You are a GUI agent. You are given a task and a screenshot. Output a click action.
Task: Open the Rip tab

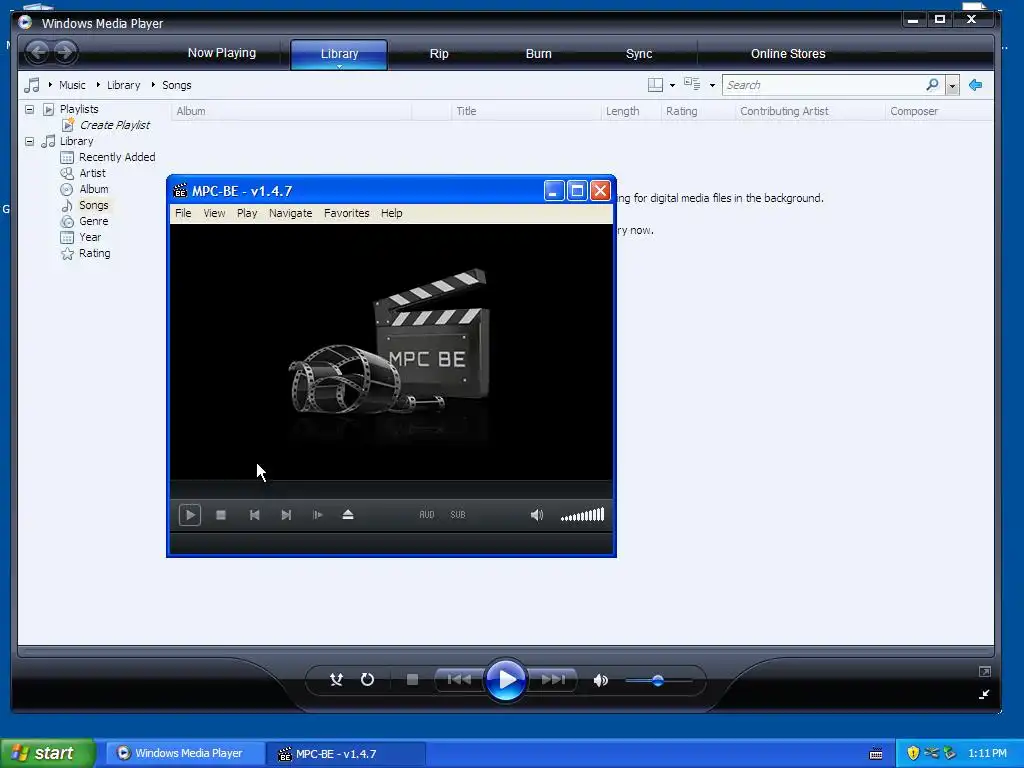click(x=439, y=54)
